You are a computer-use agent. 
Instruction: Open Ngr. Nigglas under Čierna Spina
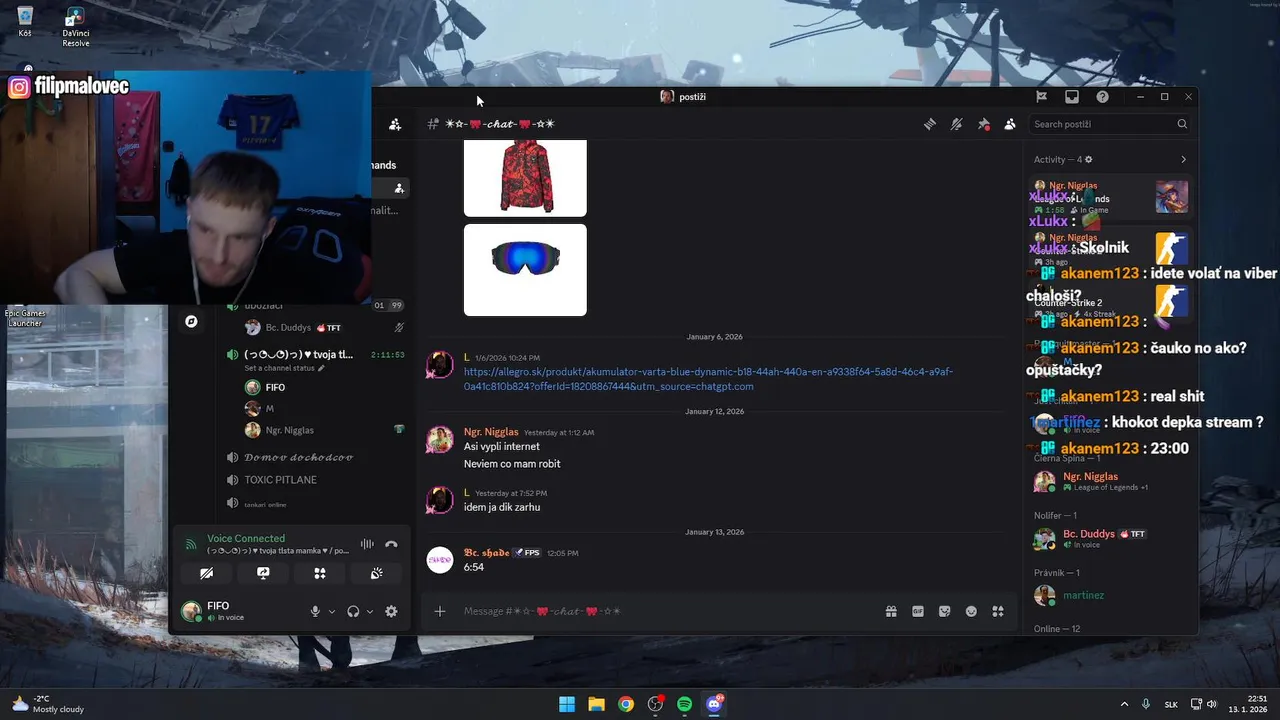1110,481
